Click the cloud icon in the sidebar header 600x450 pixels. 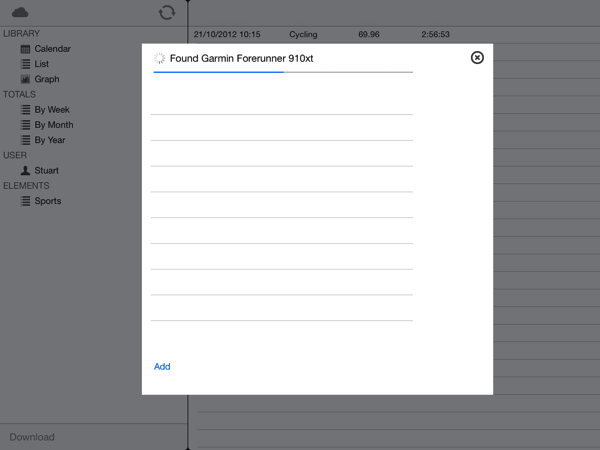tap(20, 13)
